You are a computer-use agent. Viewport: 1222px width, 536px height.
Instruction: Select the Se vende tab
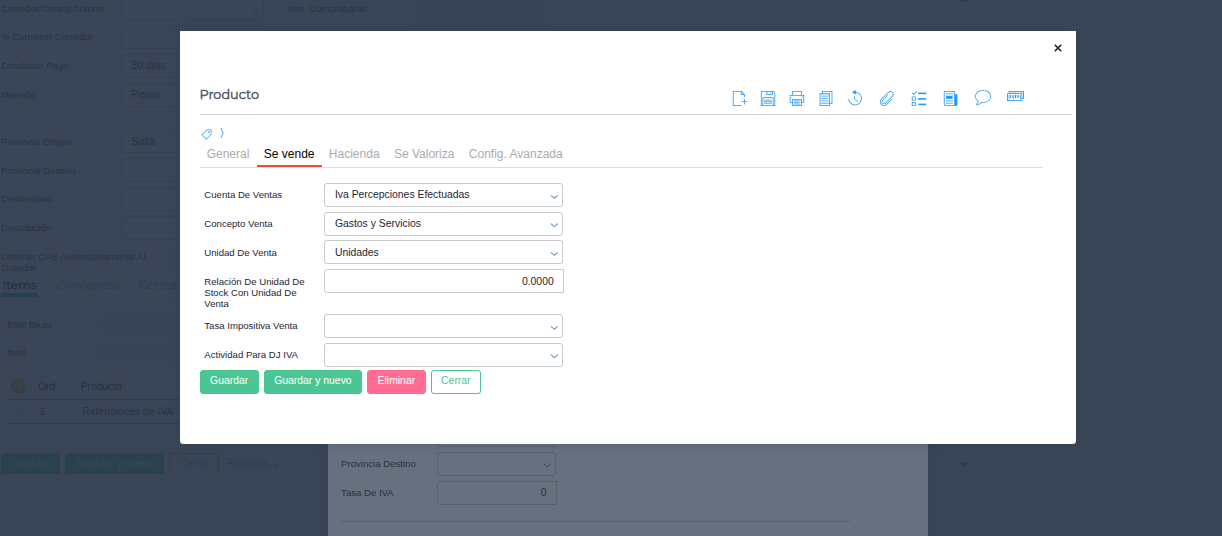pos(289,154)
